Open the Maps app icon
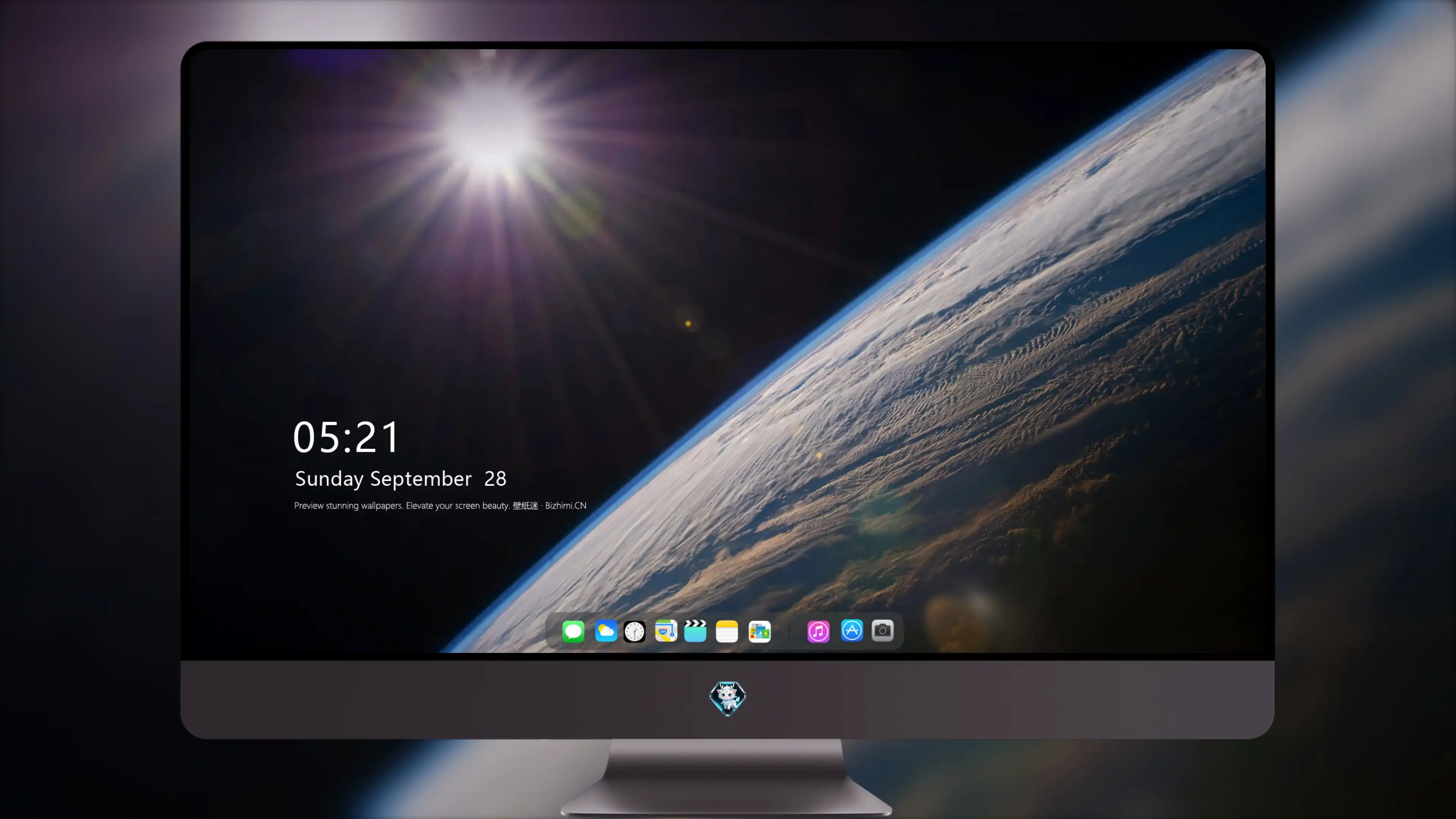The image size is (1456, 819). [x=666, y=631]
